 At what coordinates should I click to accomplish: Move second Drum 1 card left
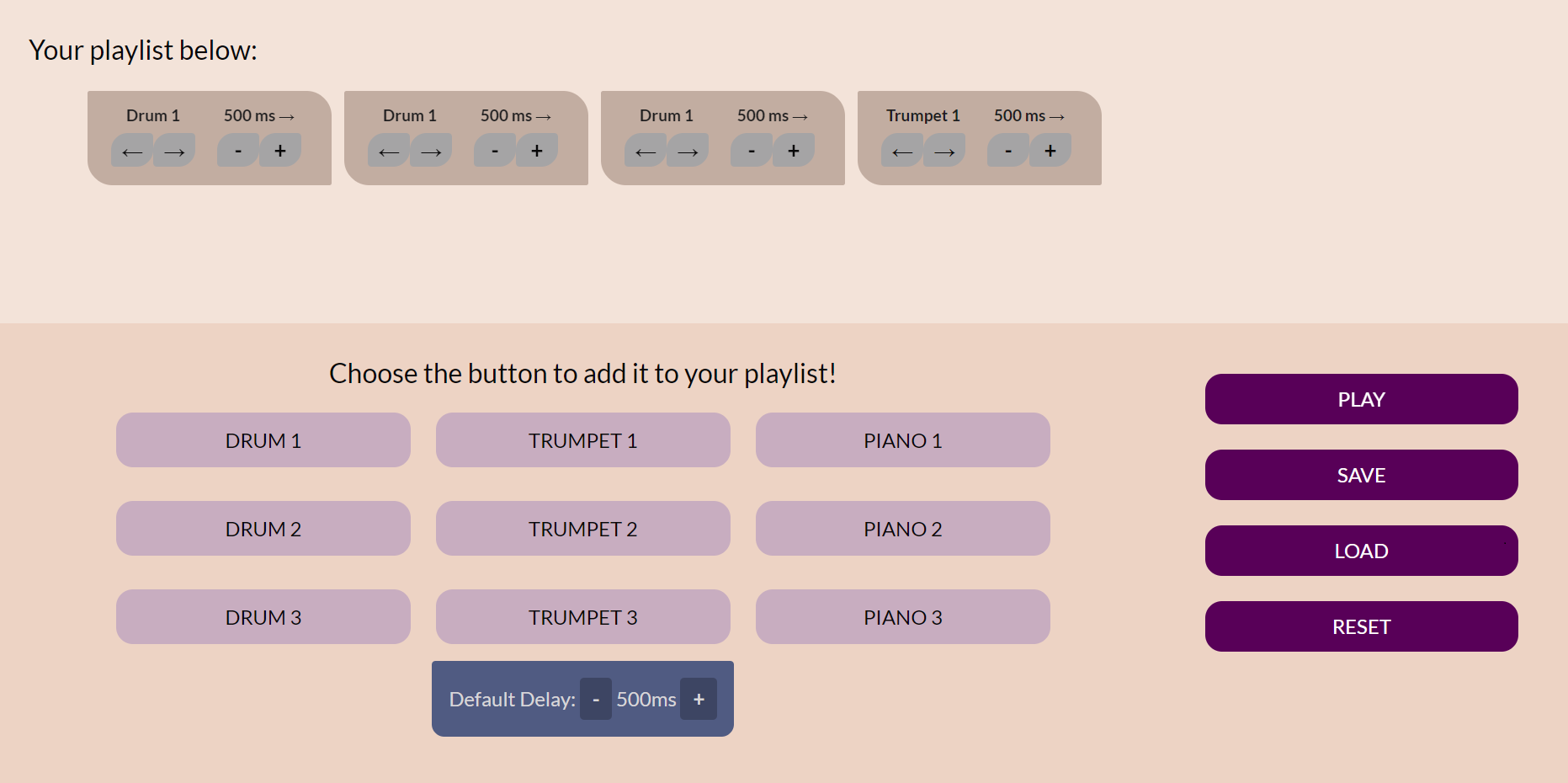pos(389,151)
